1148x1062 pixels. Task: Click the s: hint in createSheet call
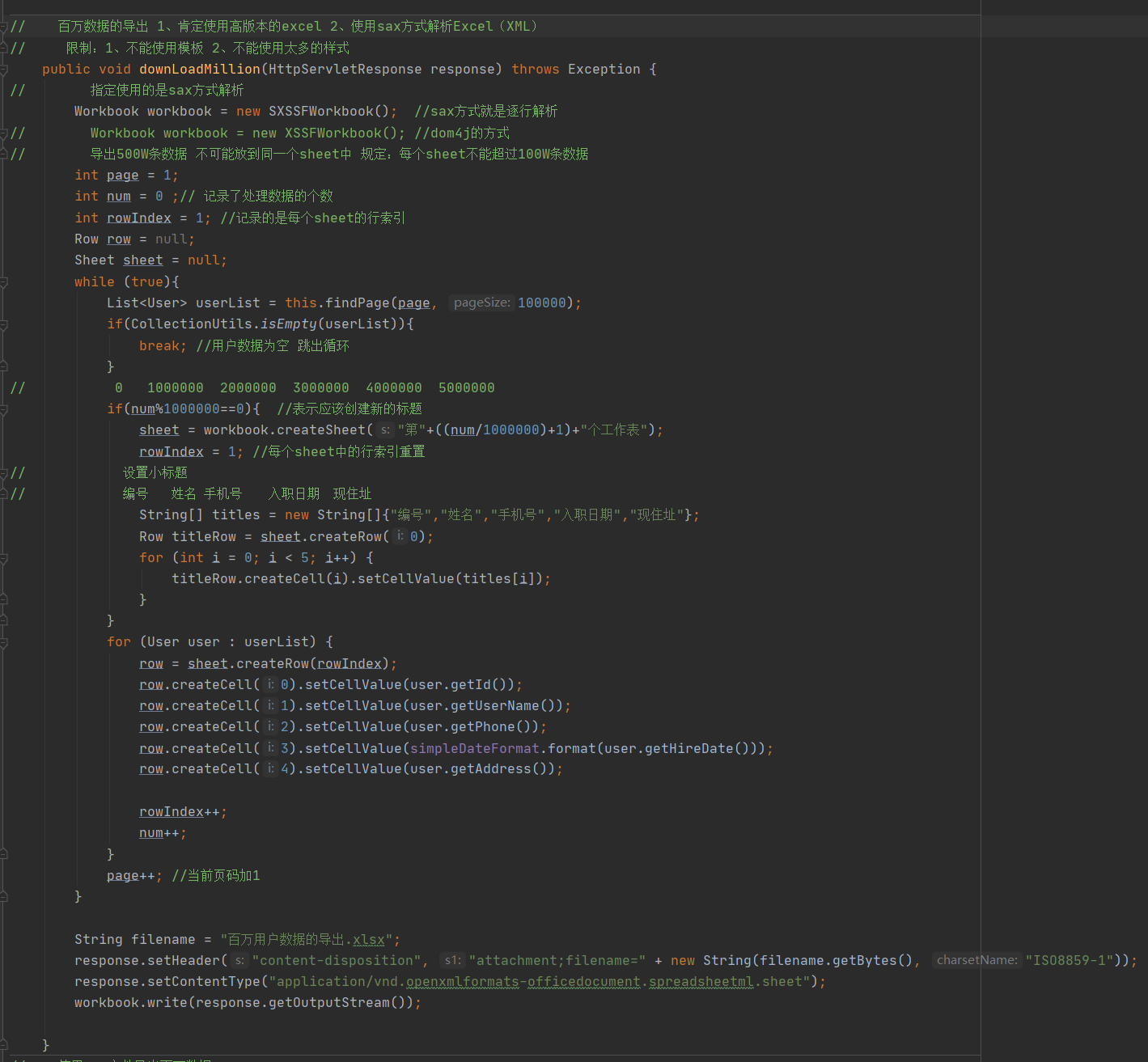[385, 430]
